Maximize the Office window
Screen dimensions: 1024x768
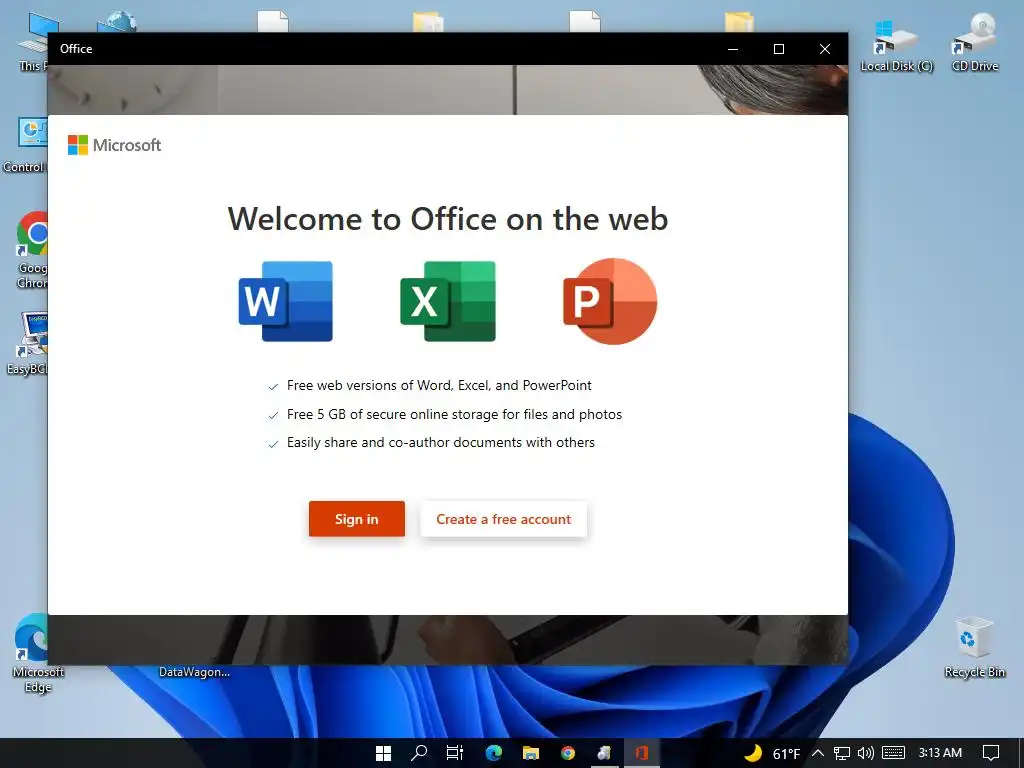778,49
